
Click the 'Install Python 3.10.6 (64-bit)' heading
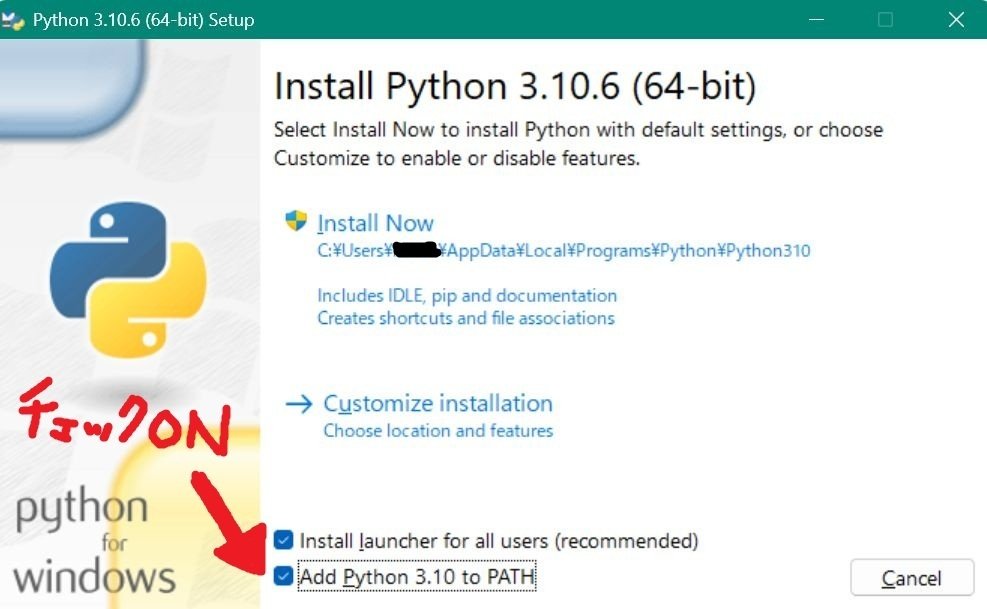pos(515,86)
